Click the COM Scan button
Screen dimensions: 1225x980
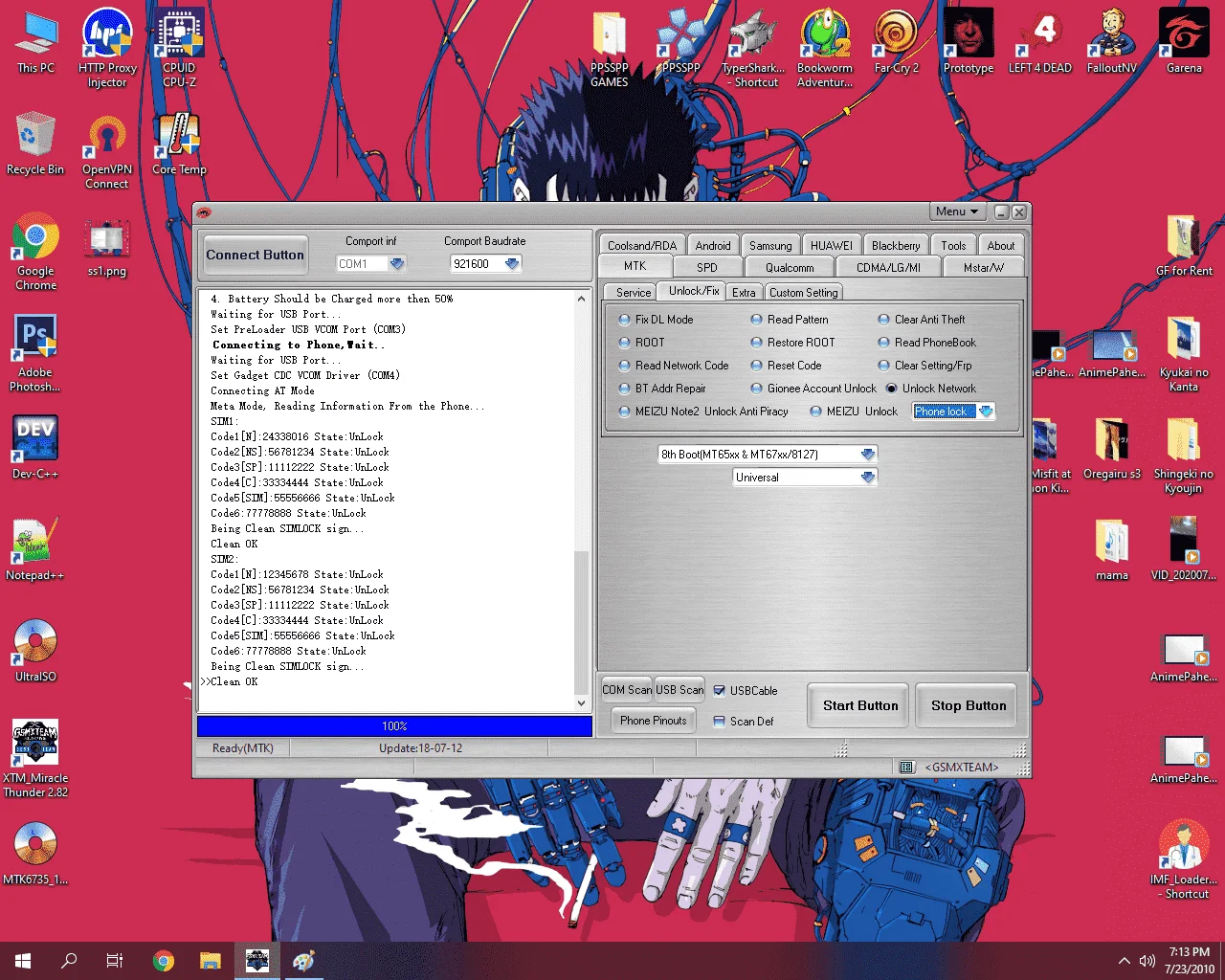(x=627, y=690)
